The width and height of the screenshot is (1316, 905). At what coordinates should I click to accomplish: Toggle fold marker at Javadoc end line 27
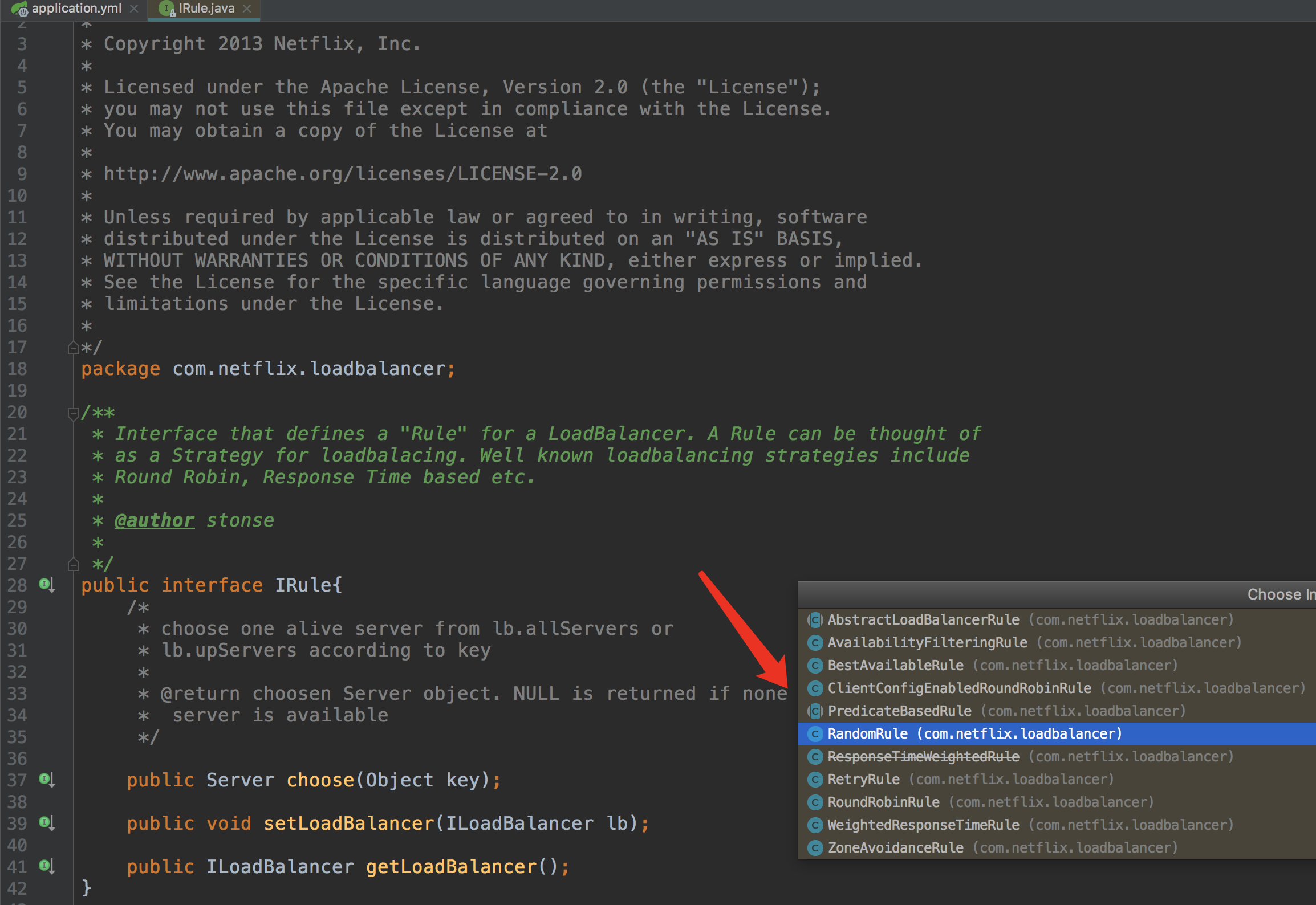pyautogui.click(x=73, y=564)
